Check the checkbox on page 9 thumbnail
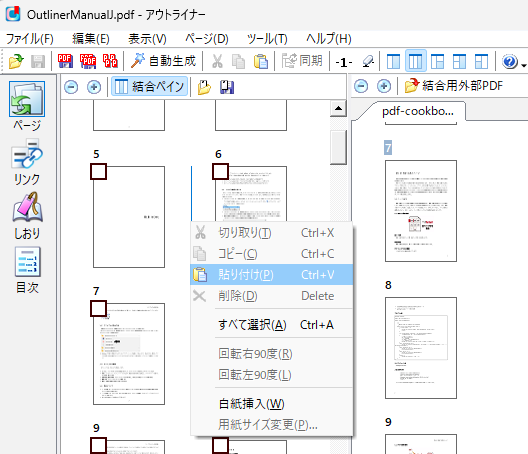 click(98, 446)
